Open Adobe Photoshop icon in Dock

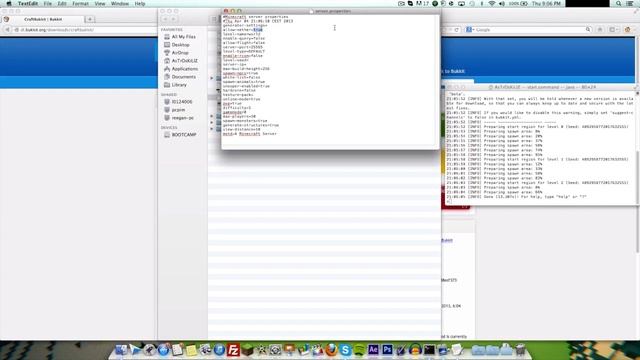(387, 350)
